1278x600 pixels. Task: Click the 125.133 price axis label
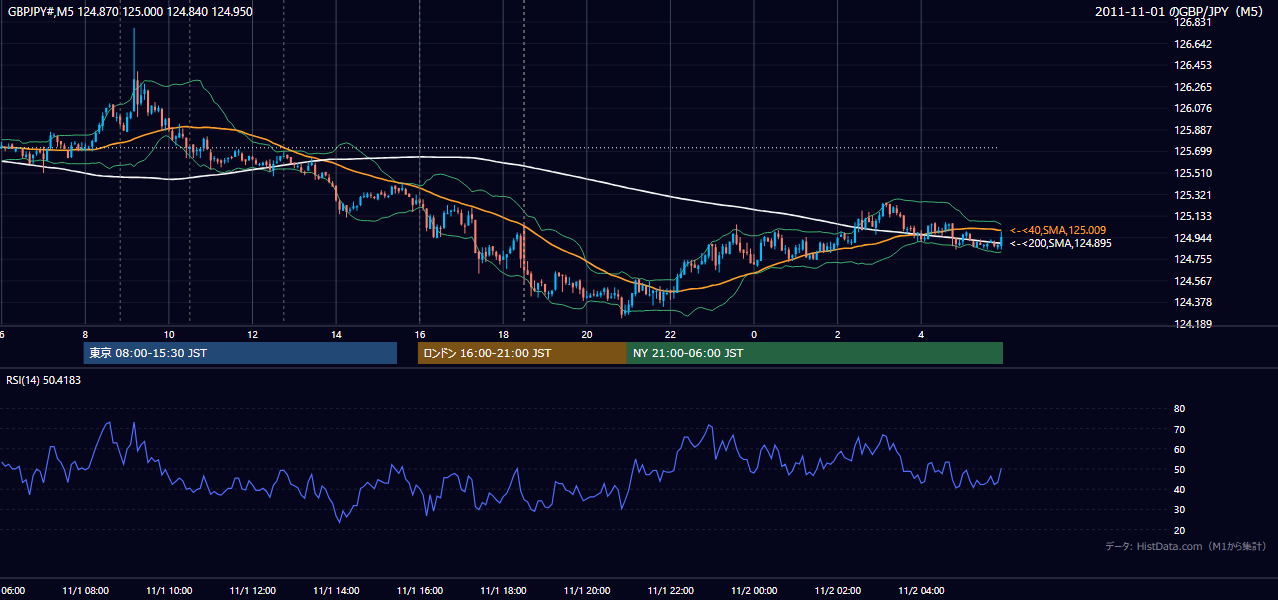[1194, 216]
